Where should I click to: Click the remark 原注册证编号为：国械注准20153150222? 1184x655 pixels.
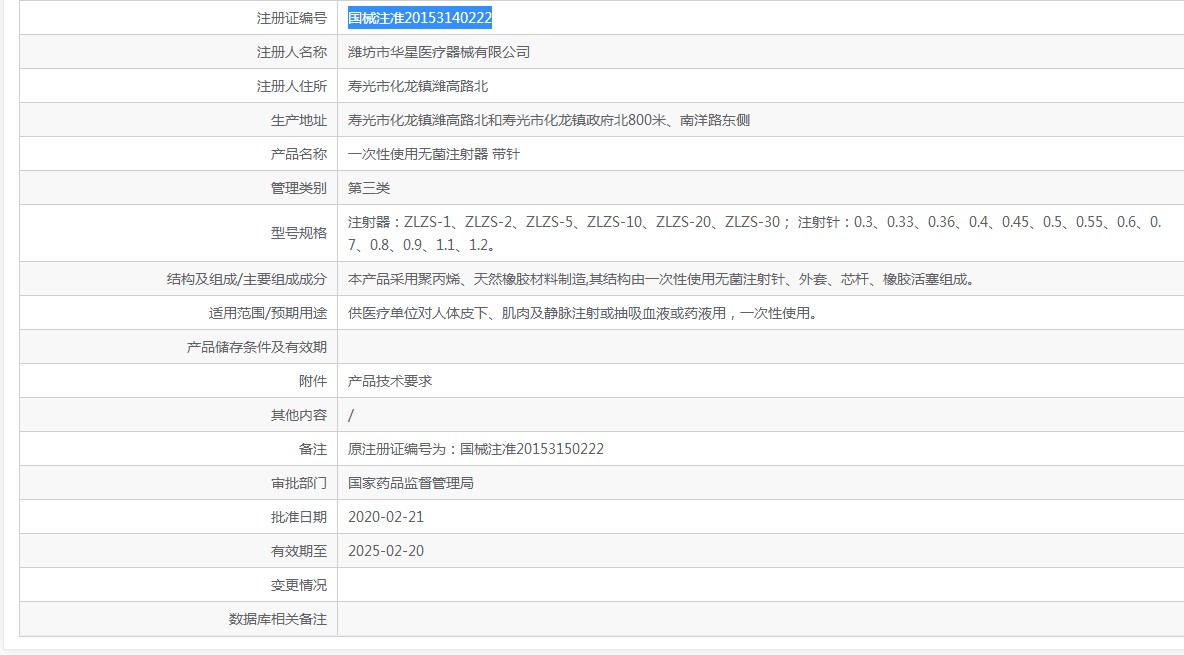click(x=476, y=450)
